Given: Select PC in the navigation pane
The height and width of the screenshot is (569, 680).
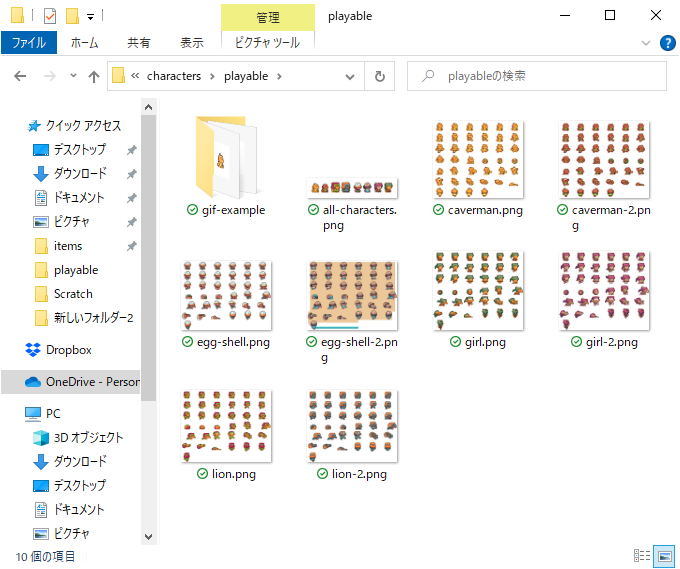Looking at the screenshot, I should 42,414.
